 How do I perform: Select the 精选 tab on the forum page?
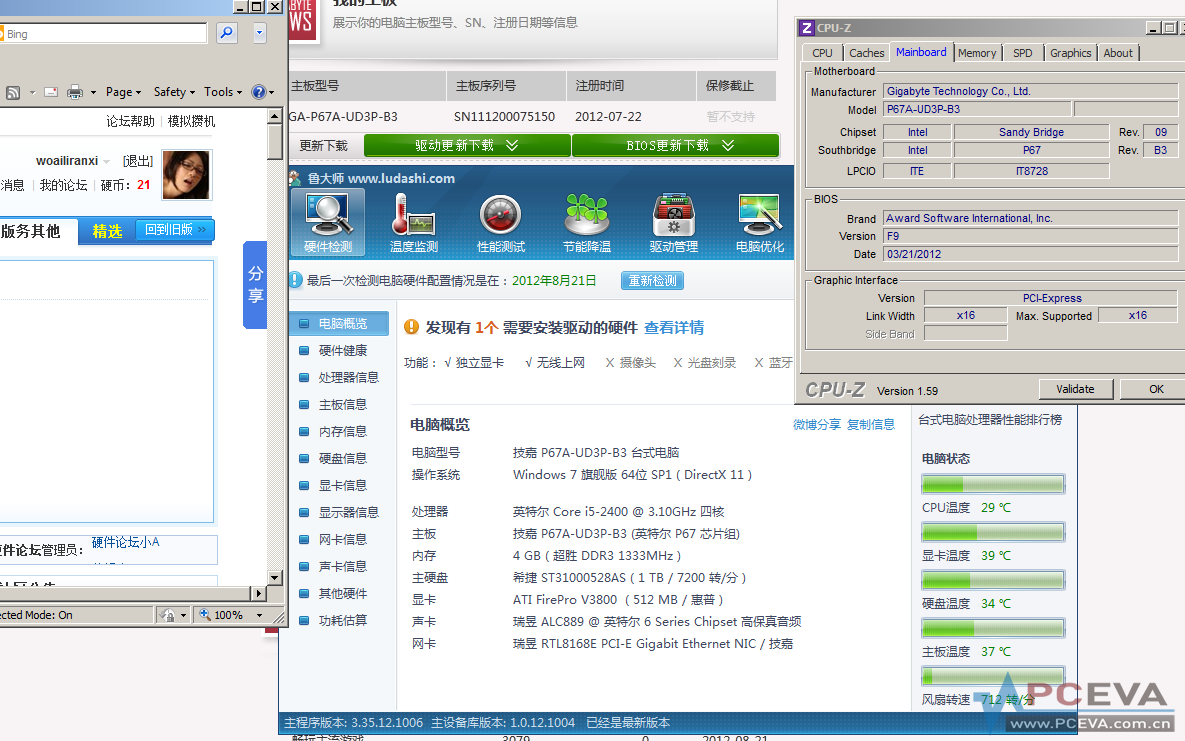coord(107,231)
